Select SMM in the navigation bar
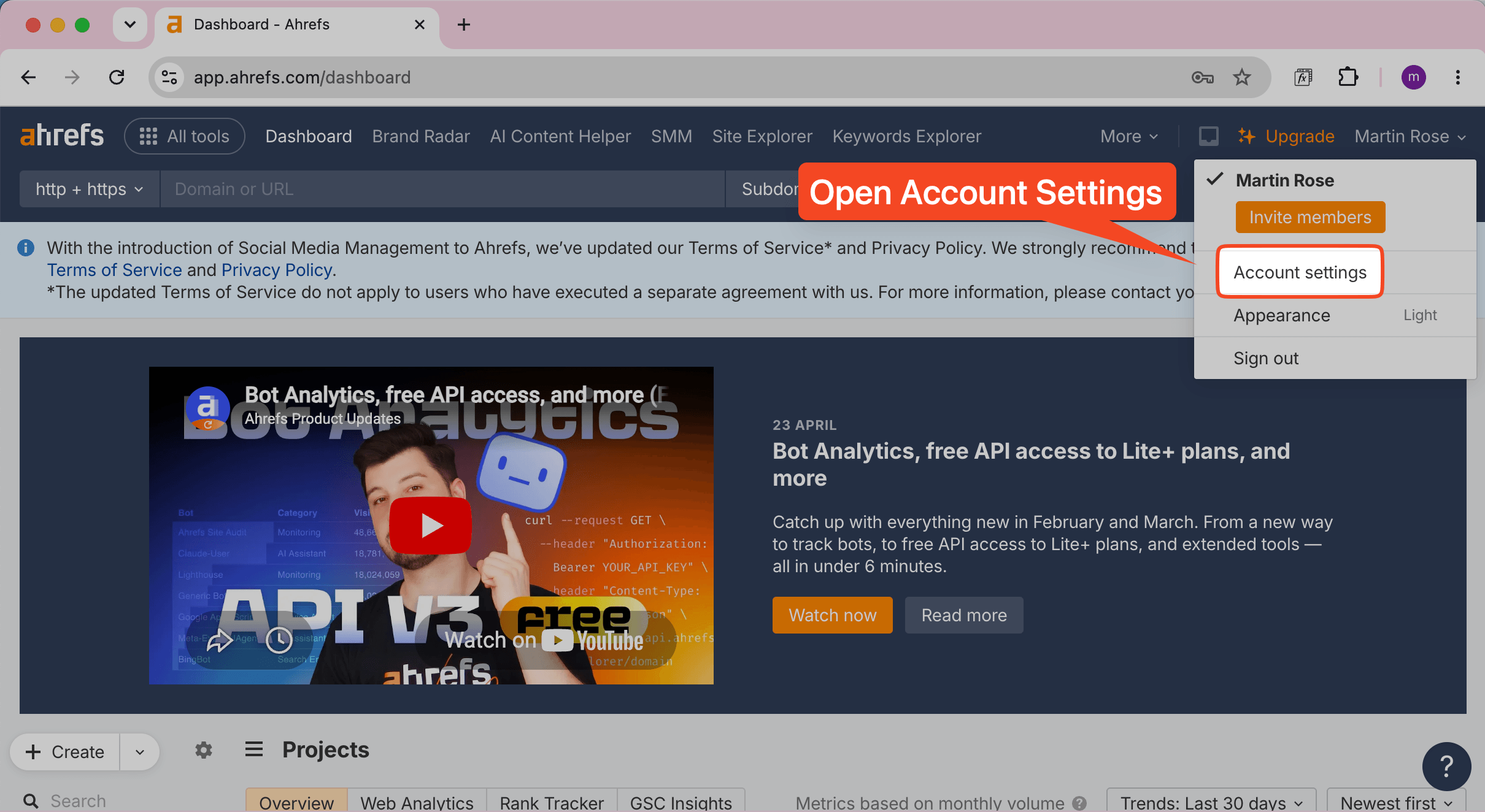This screenshot has height=812, width=1485. (671, 136)
